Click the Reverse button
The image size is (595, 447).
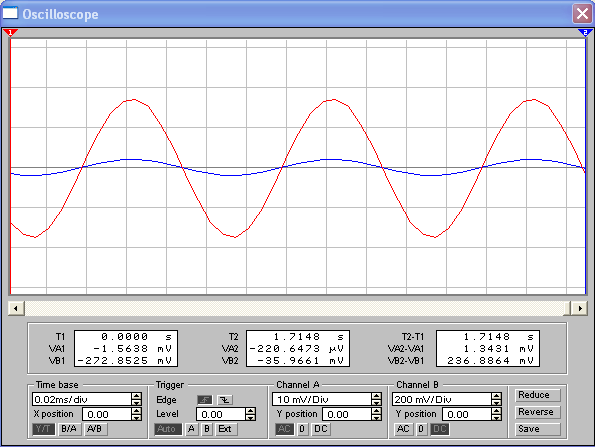pos(537,412)
